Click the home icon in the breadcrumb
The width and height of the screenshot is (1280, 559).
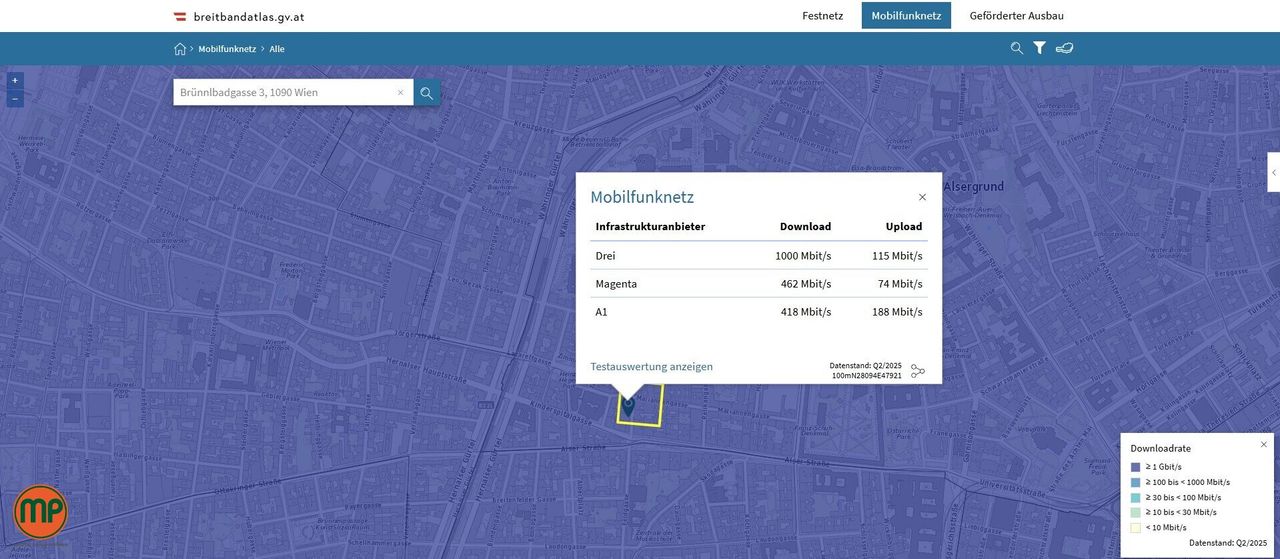coord(180,49)
